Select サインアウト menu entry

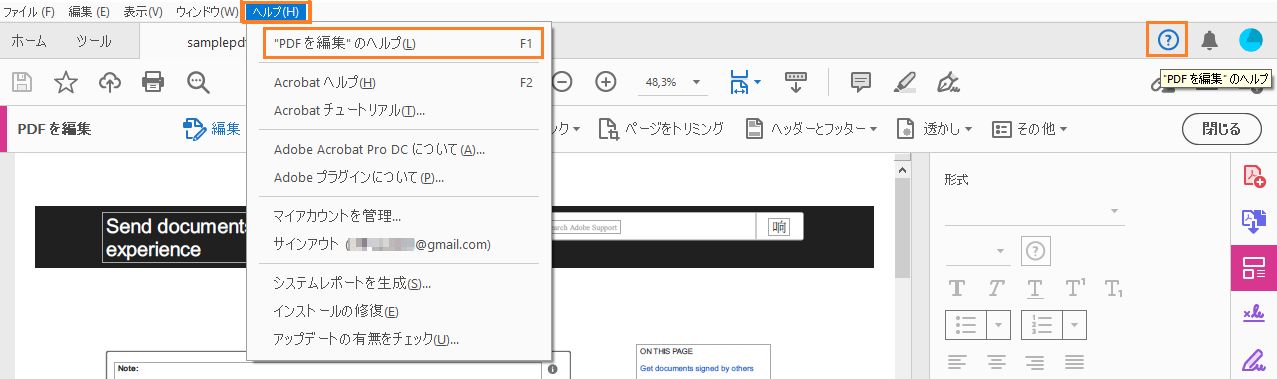pos(399,244)
